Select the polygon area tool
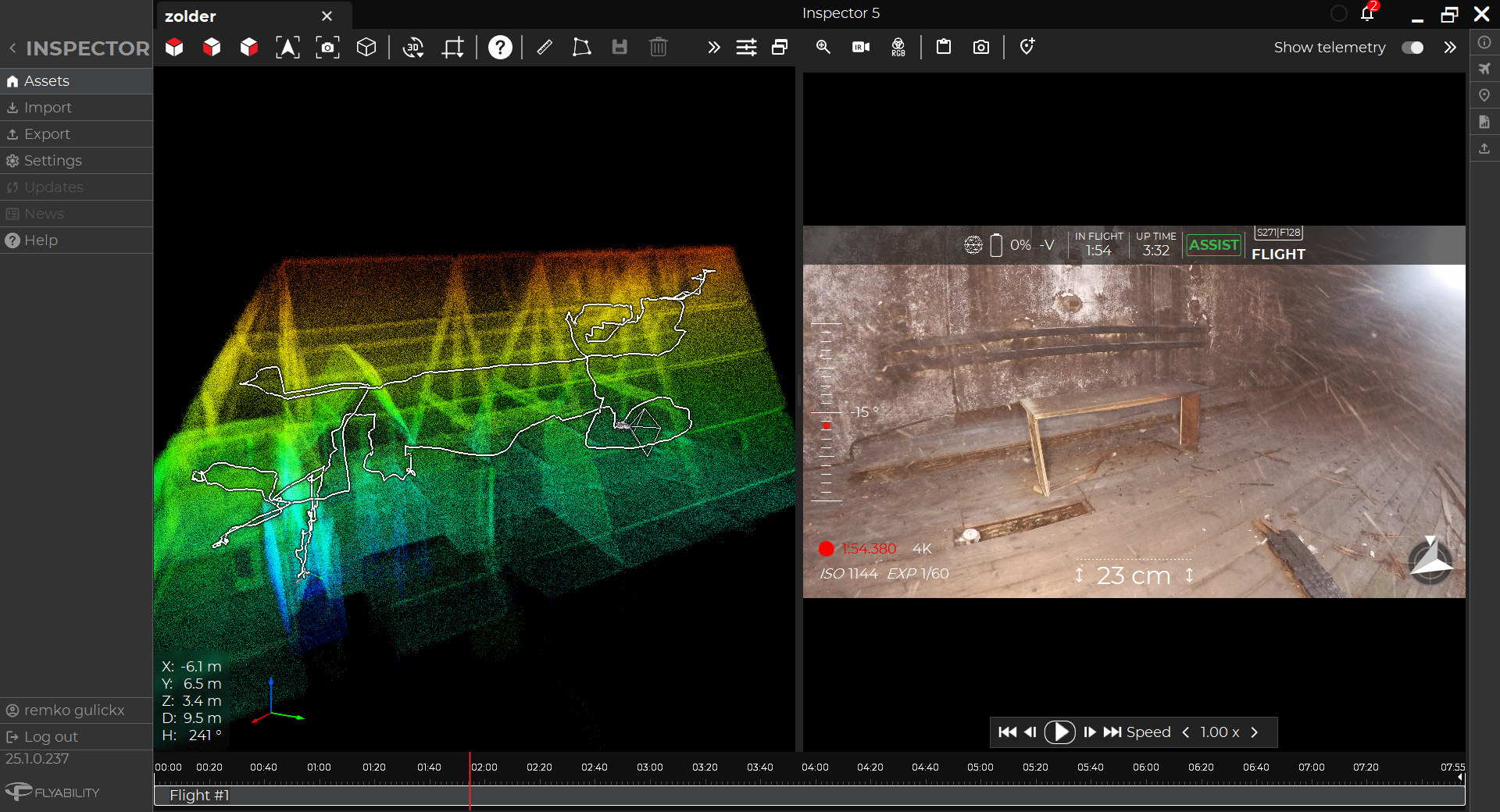 click(581, 48)
